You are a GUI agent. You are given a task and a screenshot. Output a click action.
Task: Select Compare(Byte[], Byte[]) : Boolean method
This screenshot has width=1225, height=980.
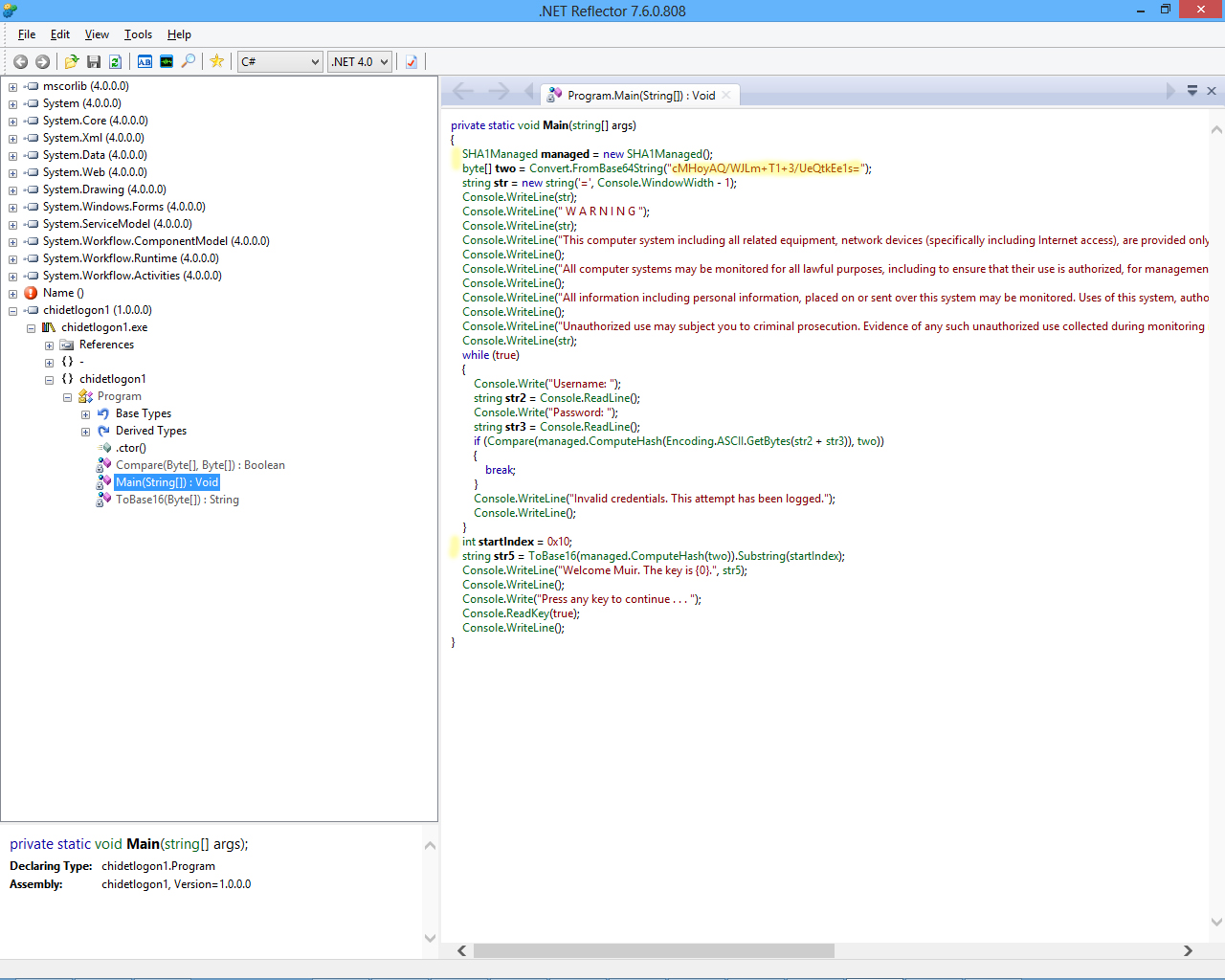click(x=200, y=465)
